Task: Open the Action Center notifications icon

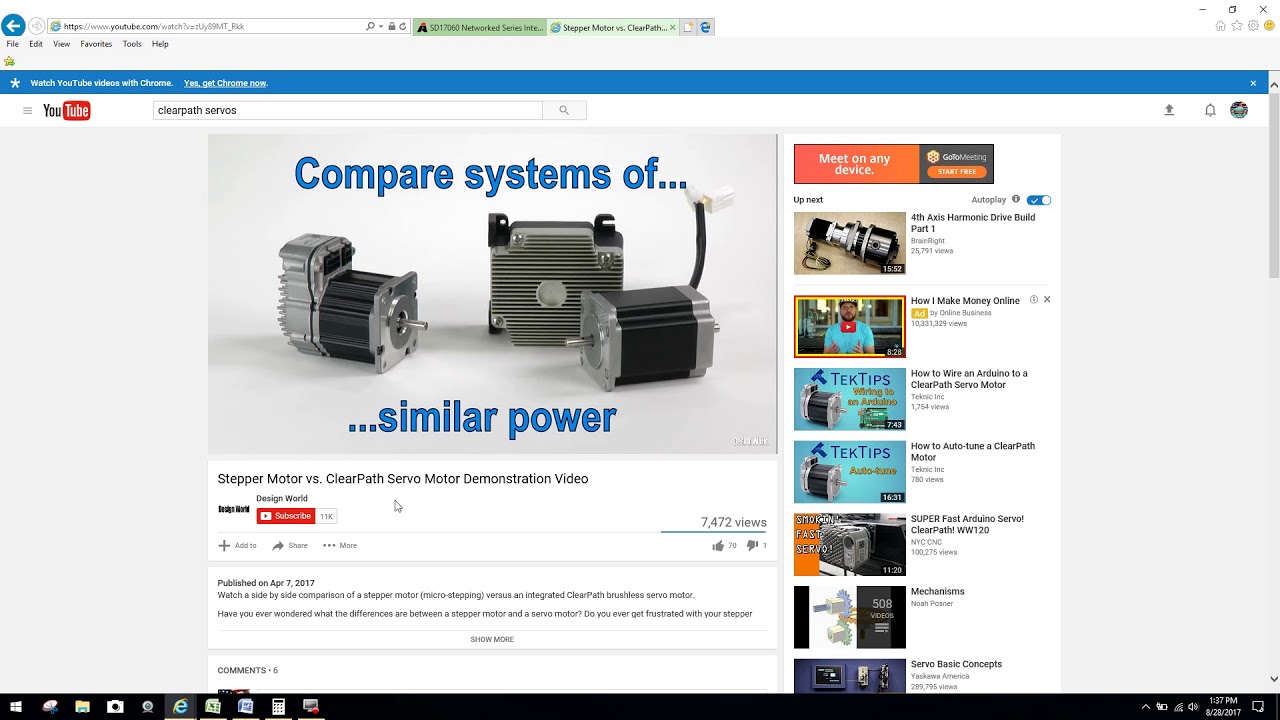Action: (1260, 707)
